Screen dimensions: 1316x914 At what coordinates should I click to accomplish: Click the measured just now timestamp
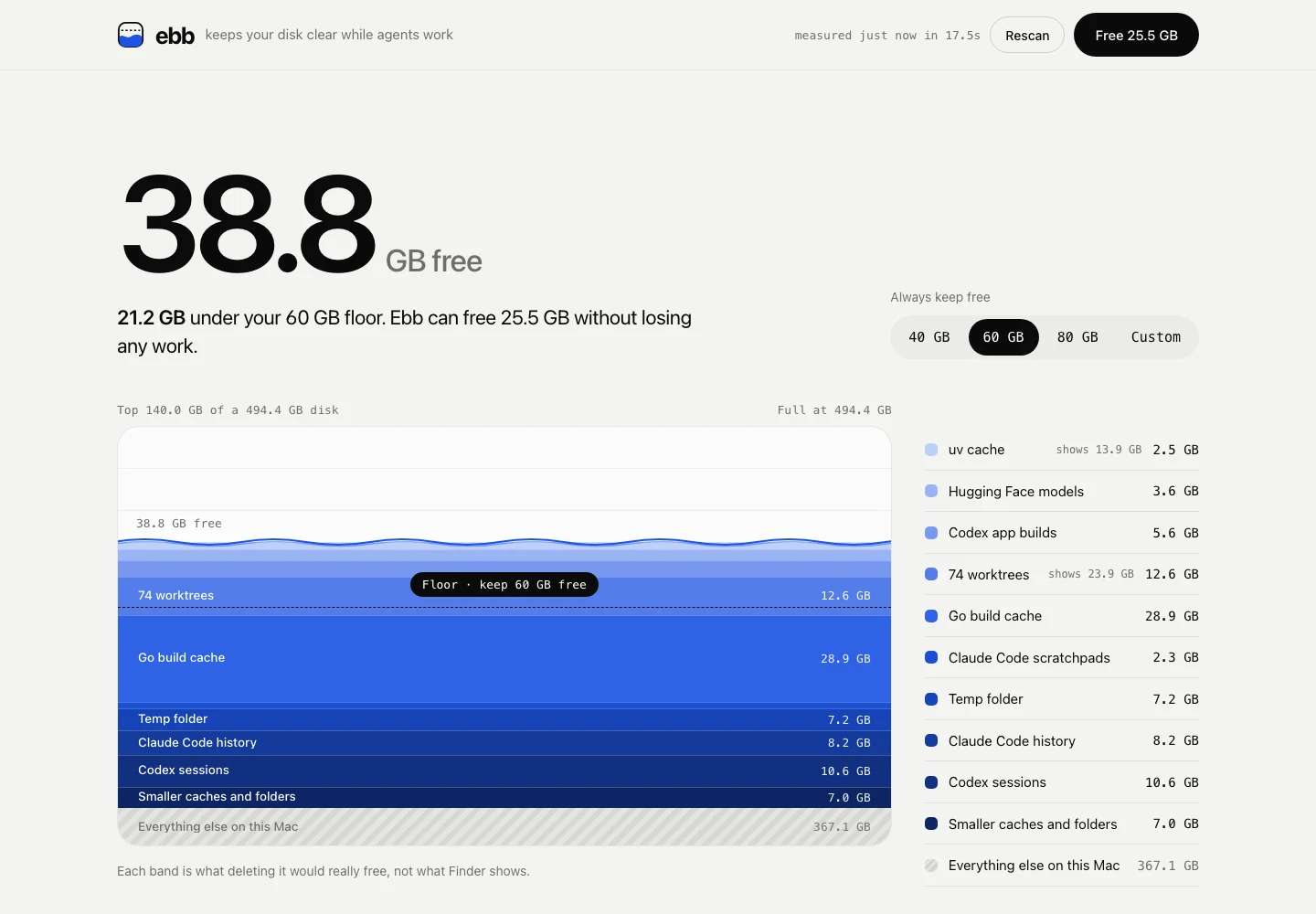[887, 36]
